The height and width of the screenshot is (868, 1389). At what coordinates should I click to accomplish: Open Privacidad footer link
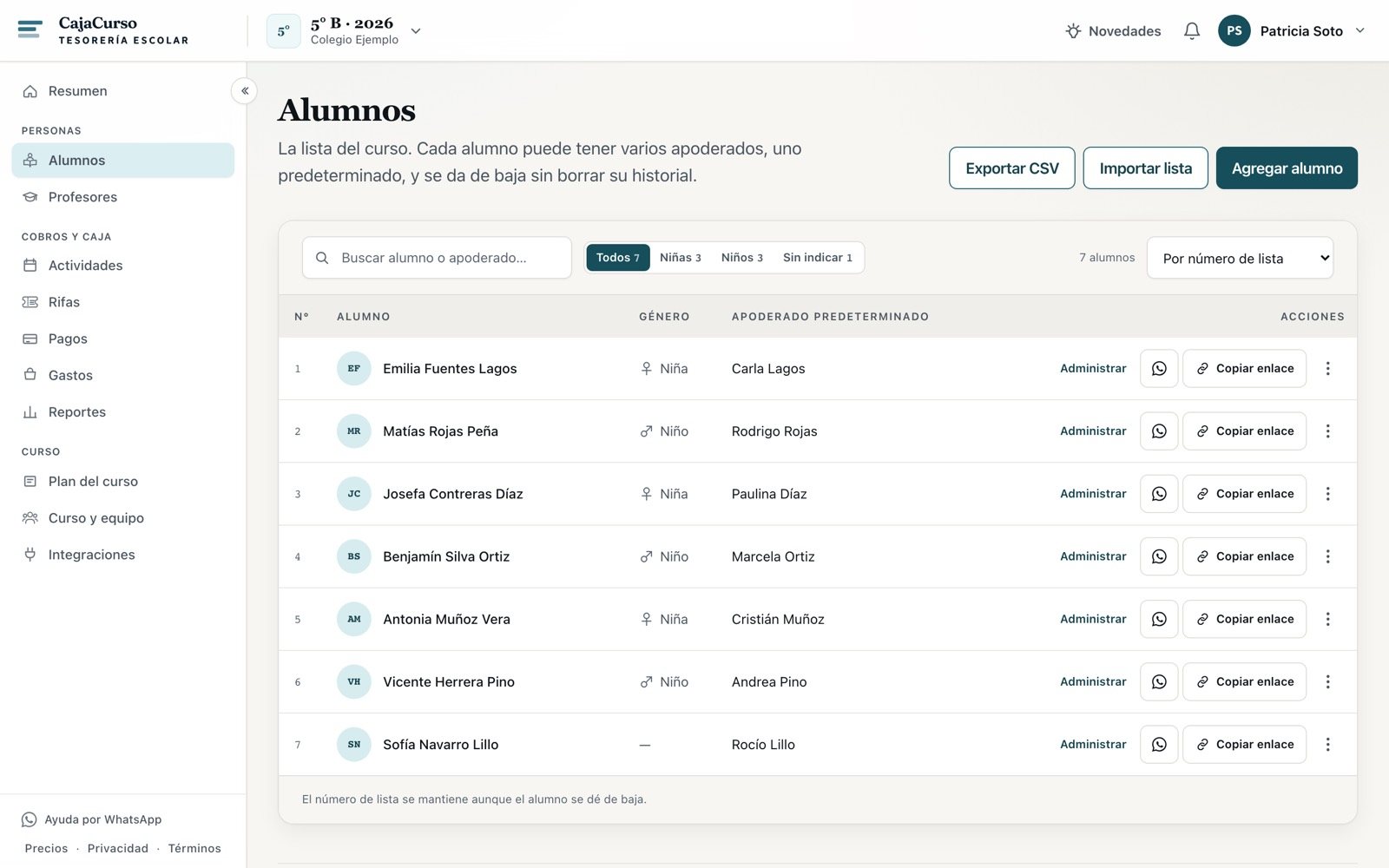(118, 848)
